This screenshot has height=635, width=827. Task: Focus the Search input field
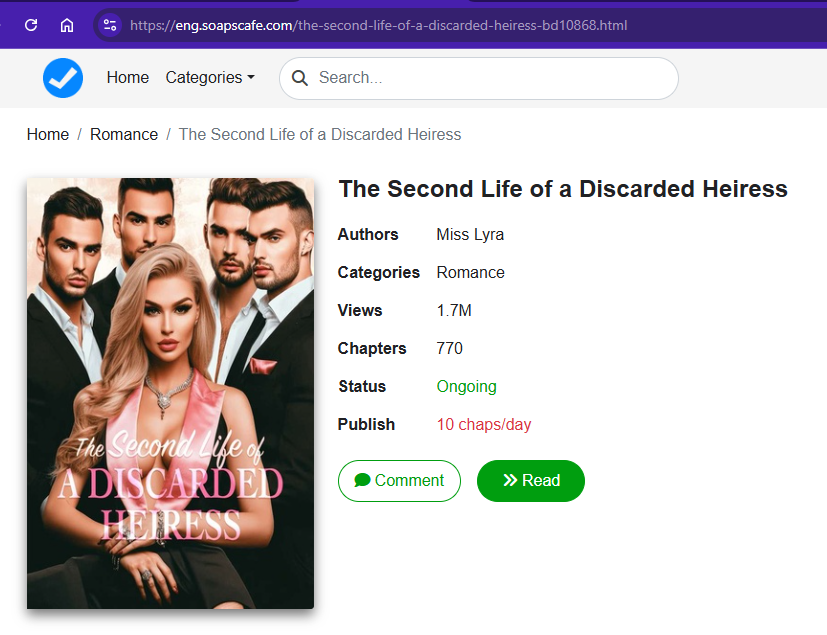(x=478, y=78)
